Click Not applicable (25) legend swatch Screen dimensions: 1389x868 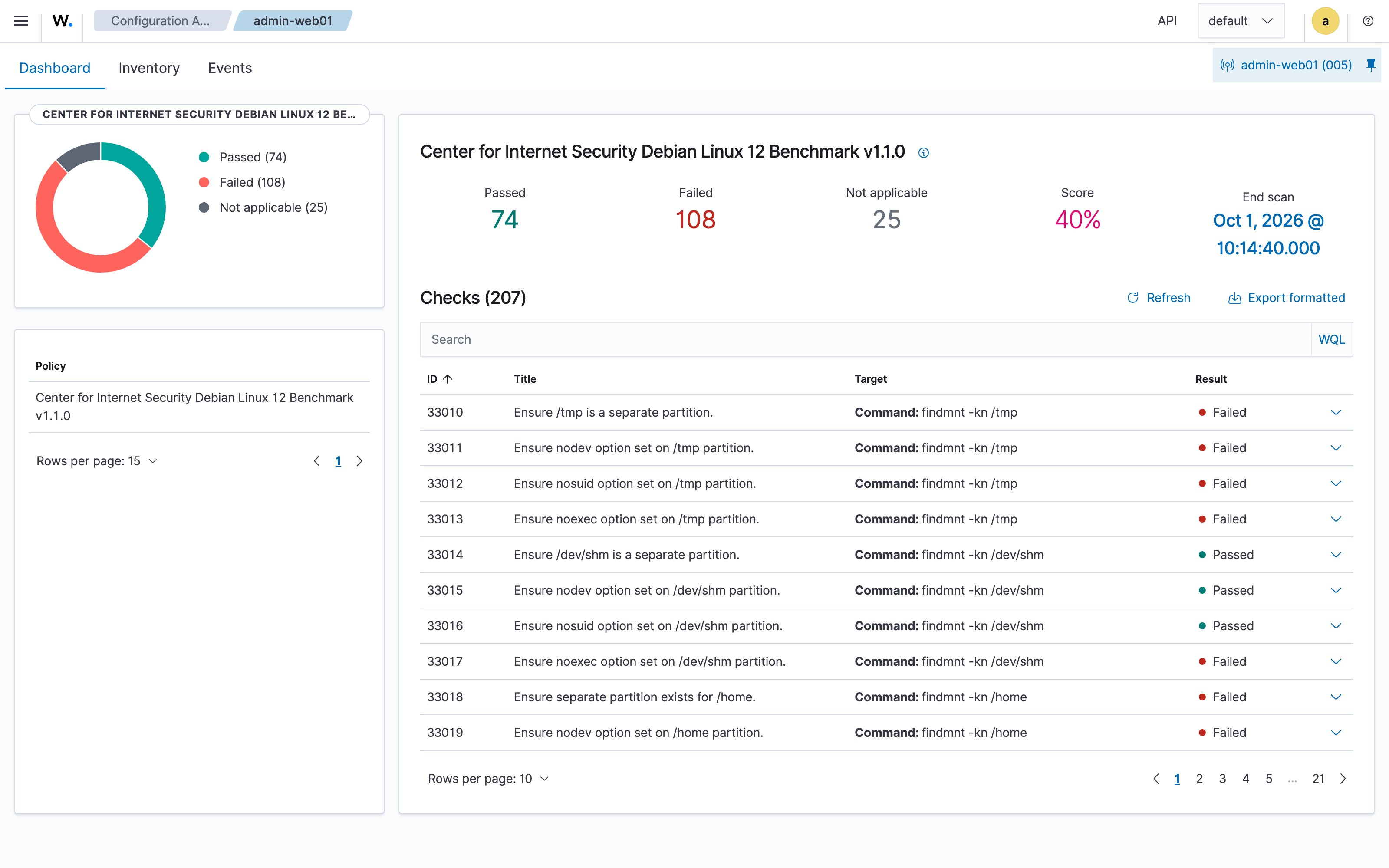click(x=204, y=207)
